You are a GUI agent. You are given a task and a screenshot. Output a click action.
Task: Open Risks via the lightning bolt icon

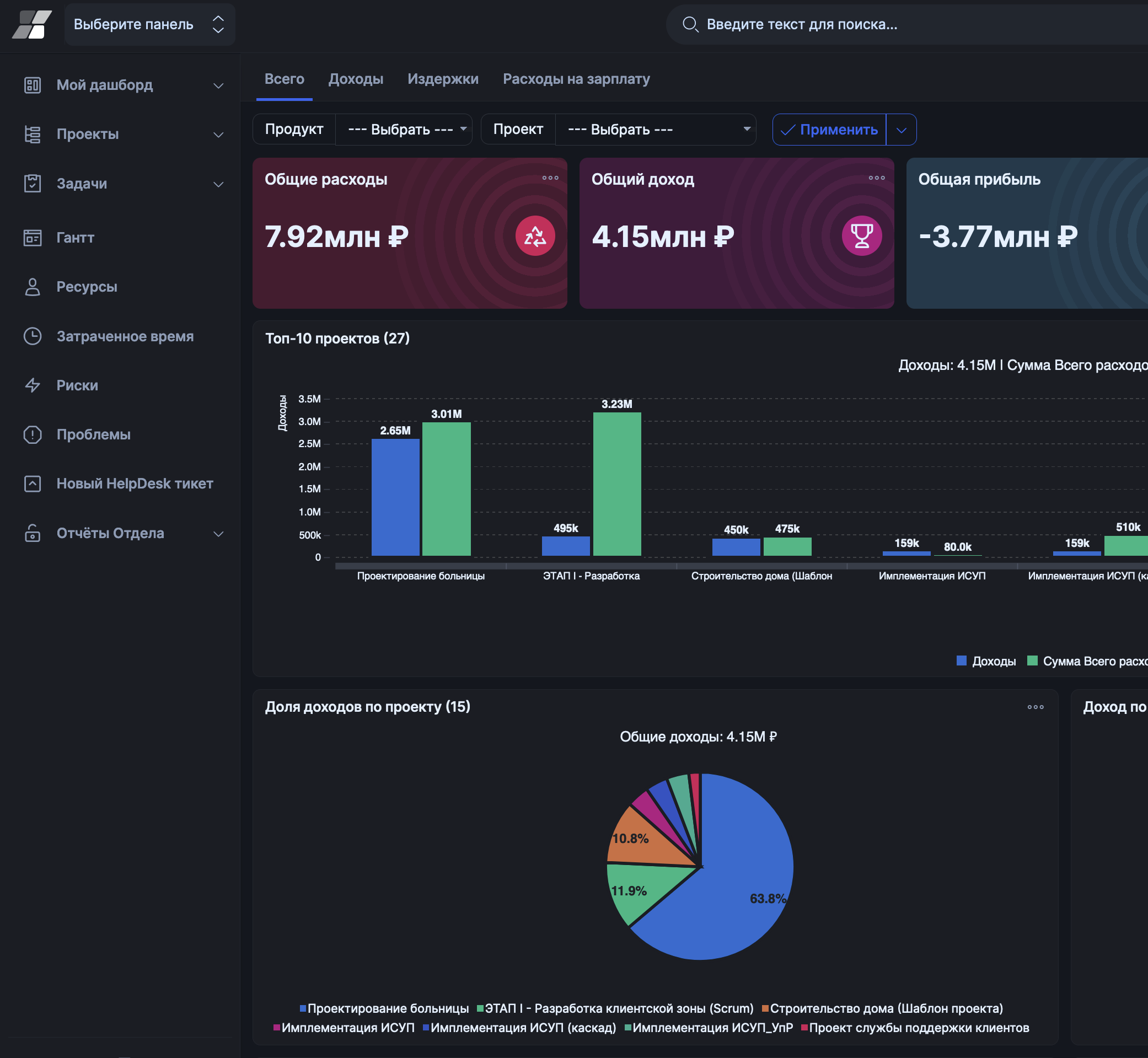(x=32, y=385)
